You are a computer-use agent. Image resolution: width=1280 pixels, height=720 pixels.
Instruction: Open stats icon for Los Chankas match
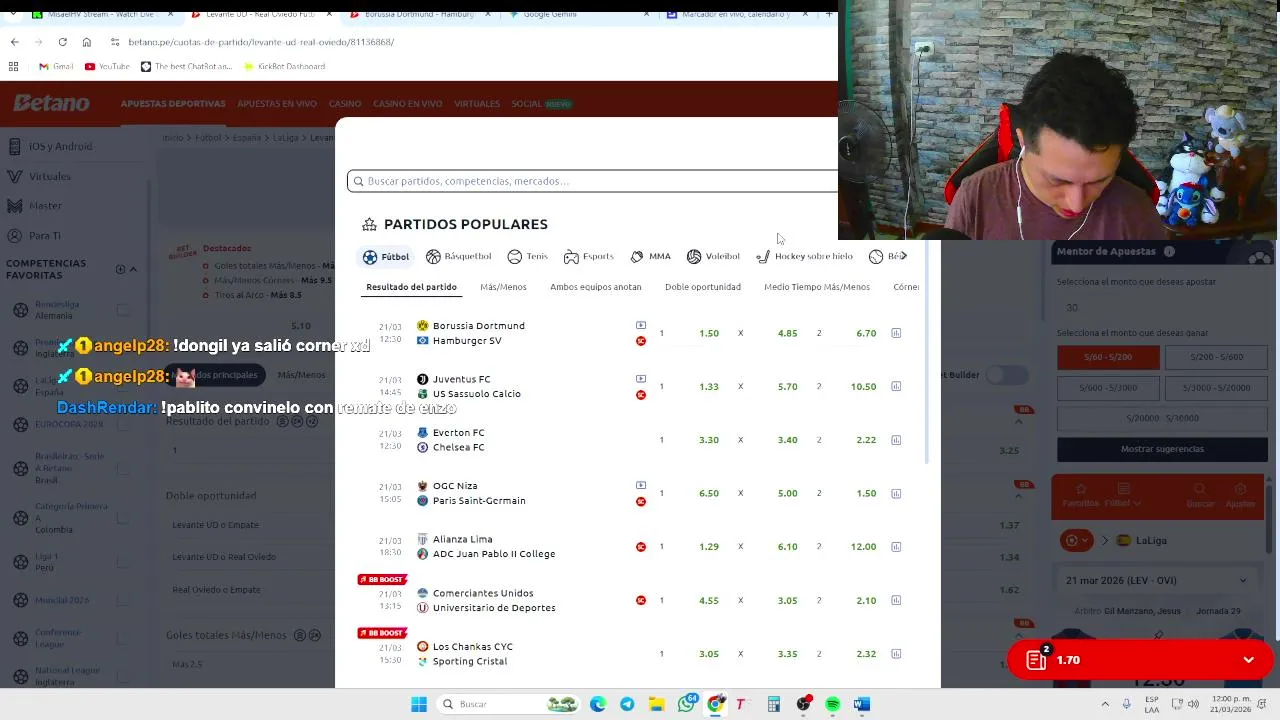pos(896,654)
